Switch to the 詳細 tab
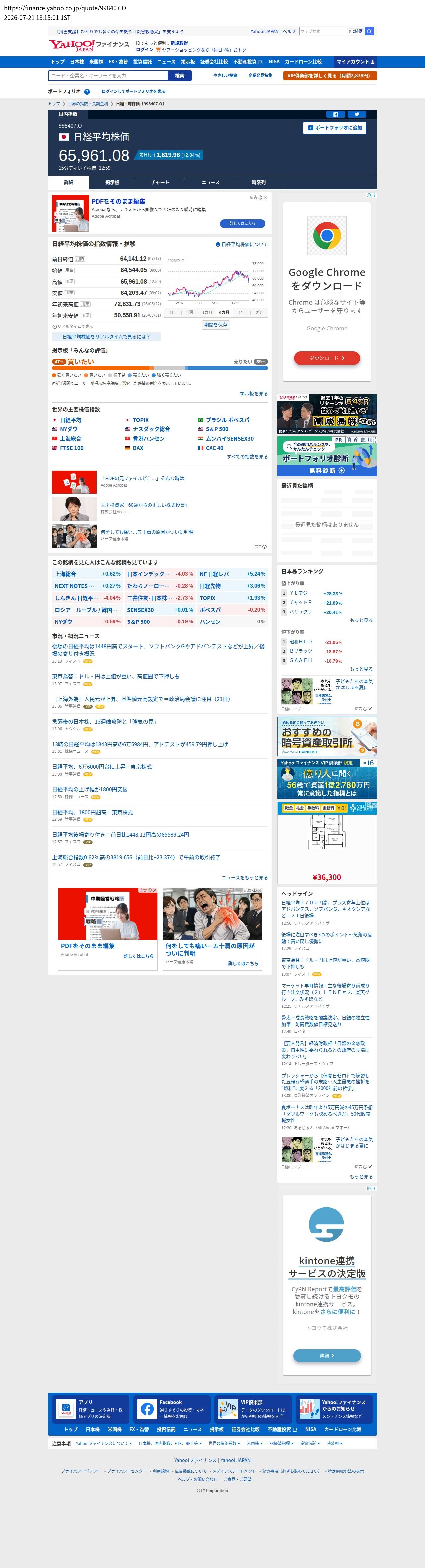Image resolution: width=425 pixels, height=1568 pixels. pos(69,183)
